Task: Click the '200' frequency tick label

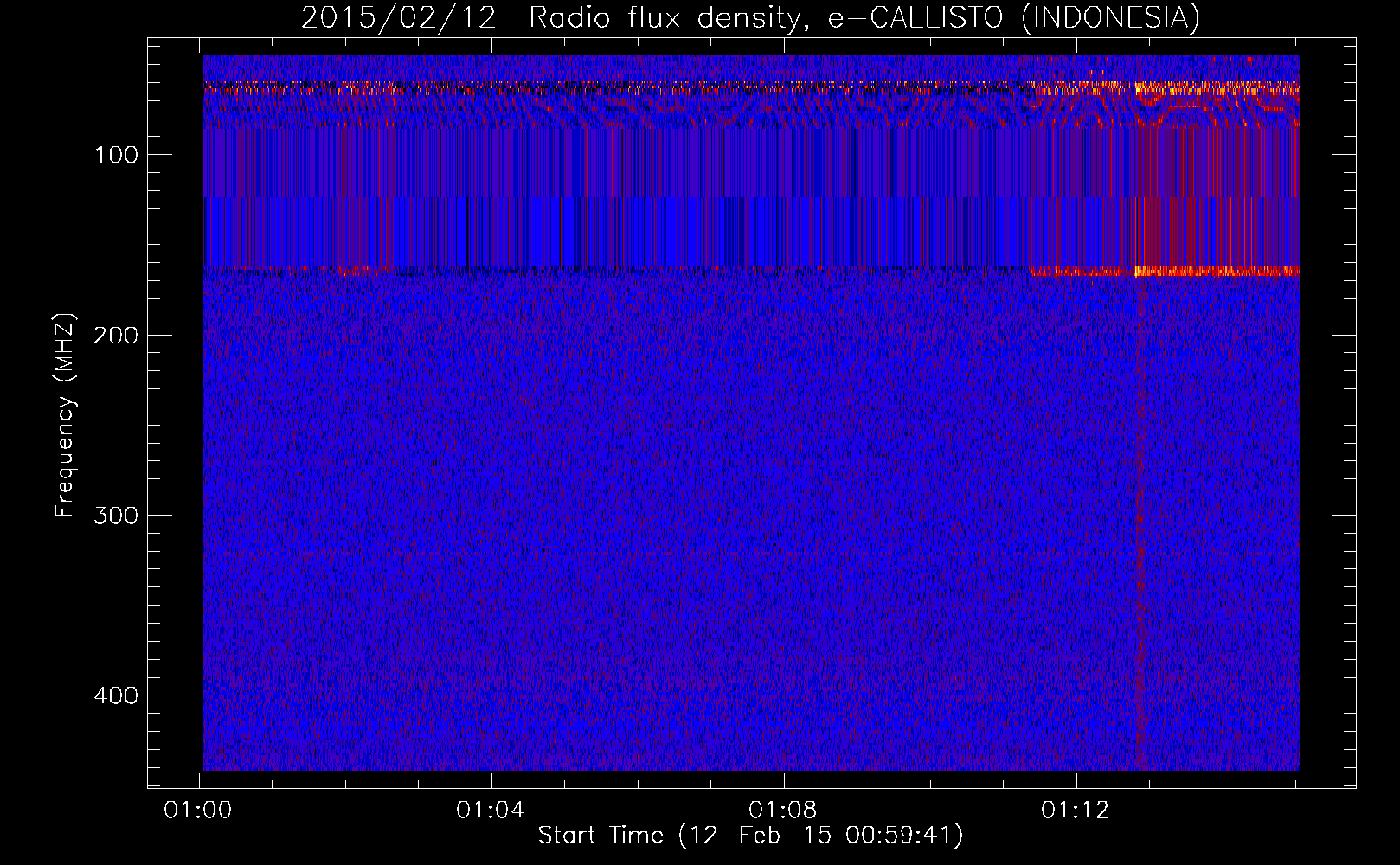Action: (115, 335)
